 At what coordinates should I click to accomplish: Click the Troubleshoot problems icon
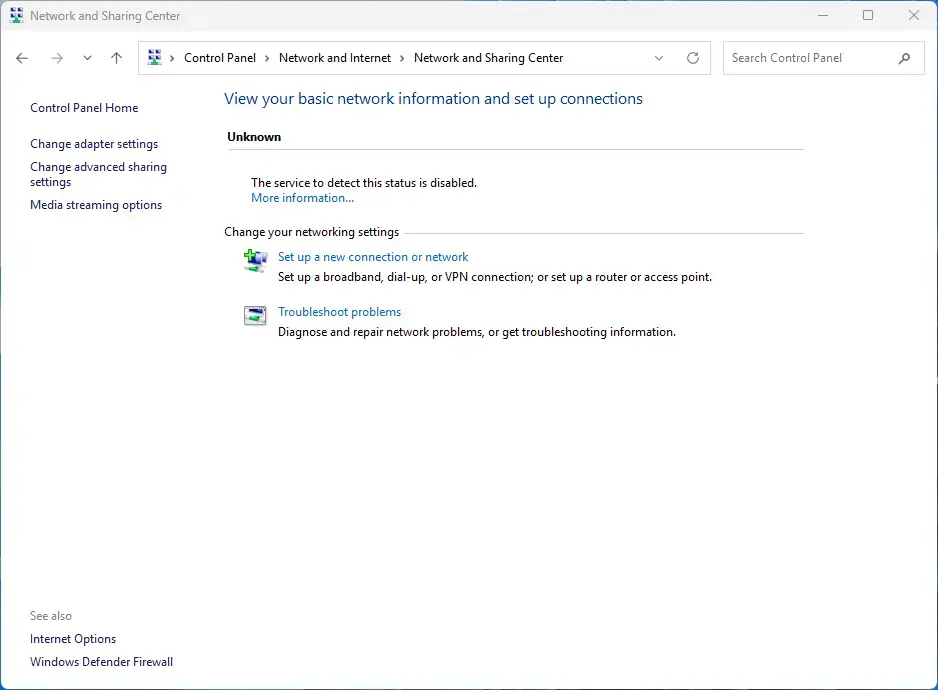[x=255, y=315]
